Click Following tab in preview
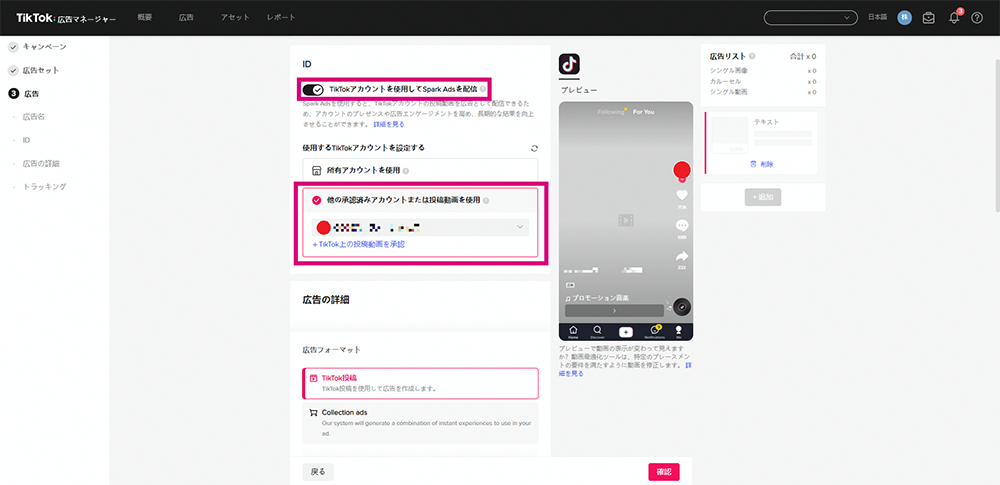 click(x=611, y=112)
